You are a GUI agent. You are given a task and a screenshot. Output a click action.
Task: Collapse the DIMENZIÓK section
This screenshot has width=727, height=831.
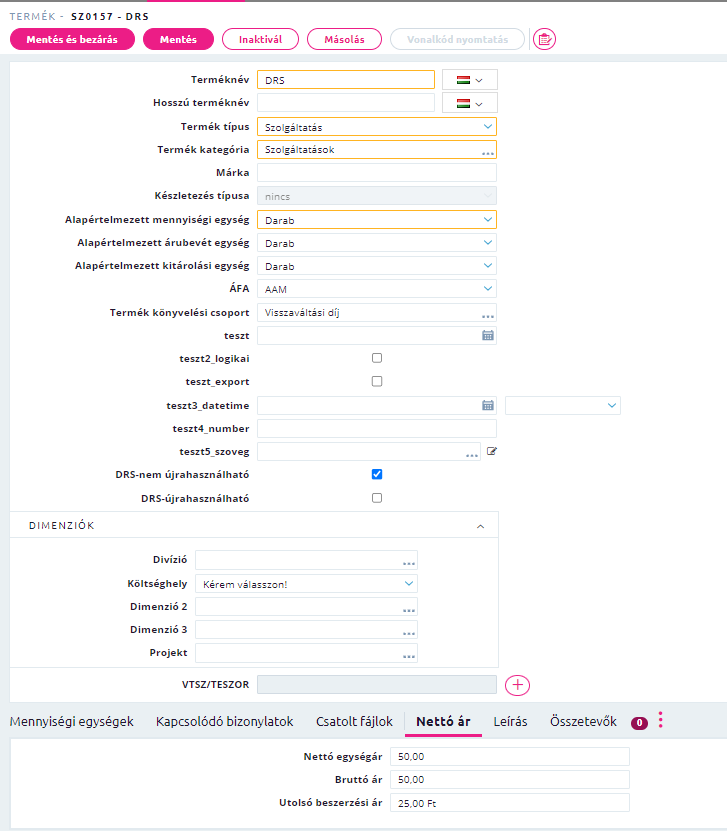[480, 526]
